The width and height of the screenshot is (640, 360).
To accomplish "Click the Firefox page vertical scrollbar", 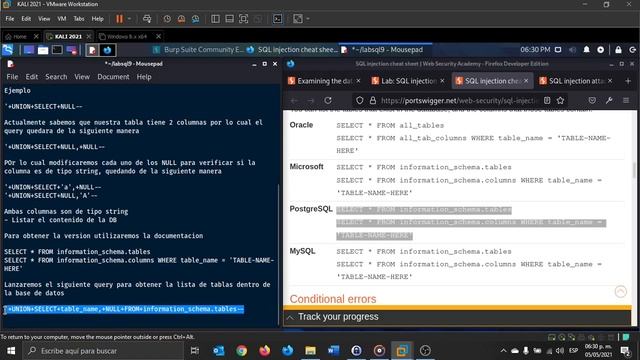I will 634,171.
